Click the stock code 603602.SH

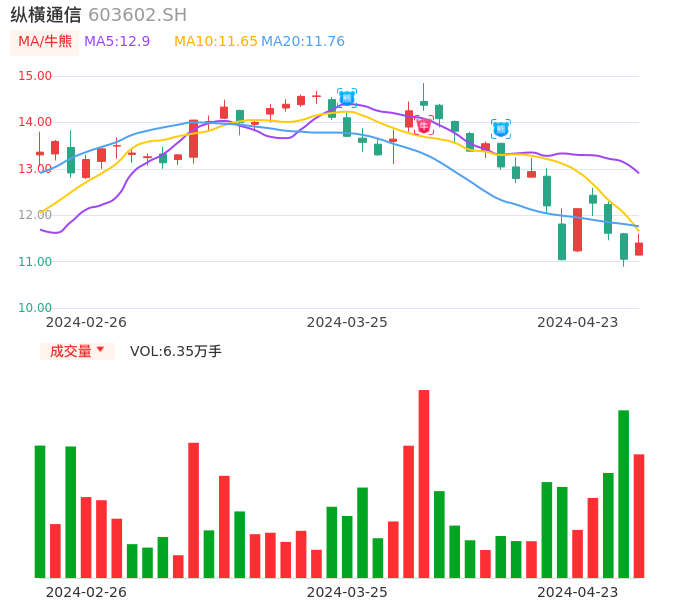(137, 15)
